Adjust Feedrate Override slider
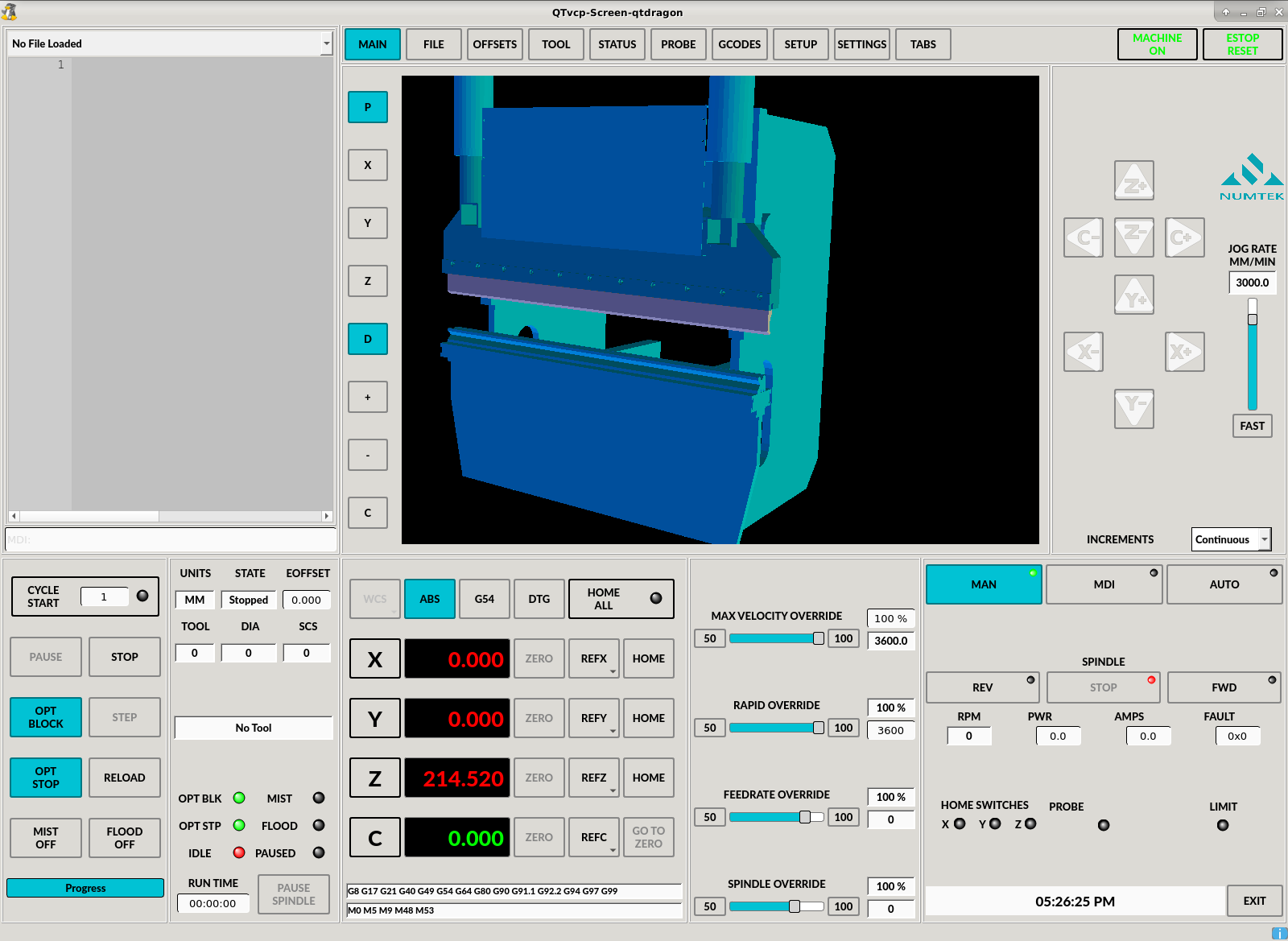This screenshot has height=941, width=1288. [777, 817]
